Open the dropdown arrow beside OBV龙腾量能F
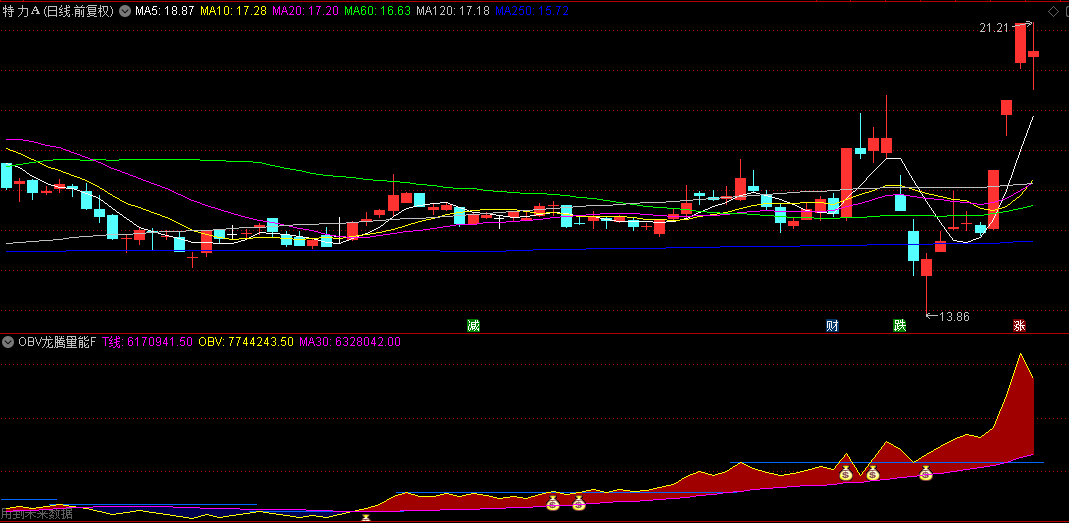 pyautogui.click(x=9, y=342)
